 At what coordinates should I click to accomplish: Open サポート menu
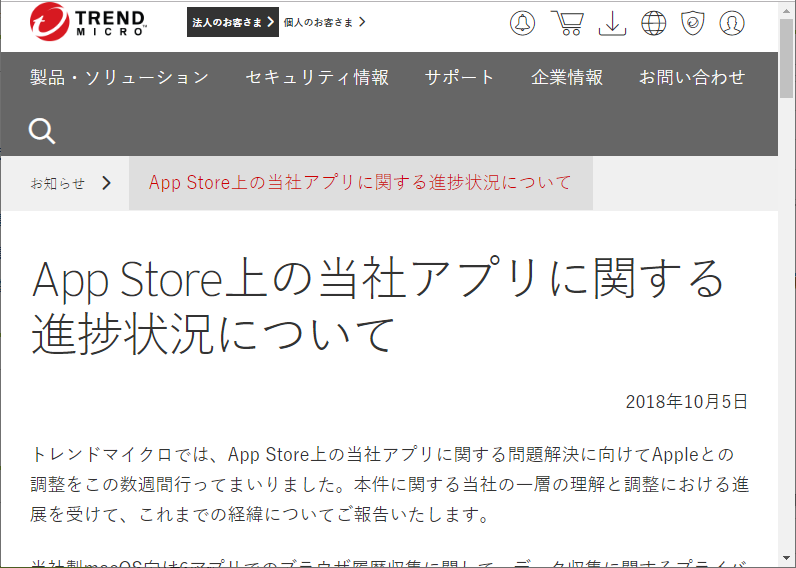(459, 77)
